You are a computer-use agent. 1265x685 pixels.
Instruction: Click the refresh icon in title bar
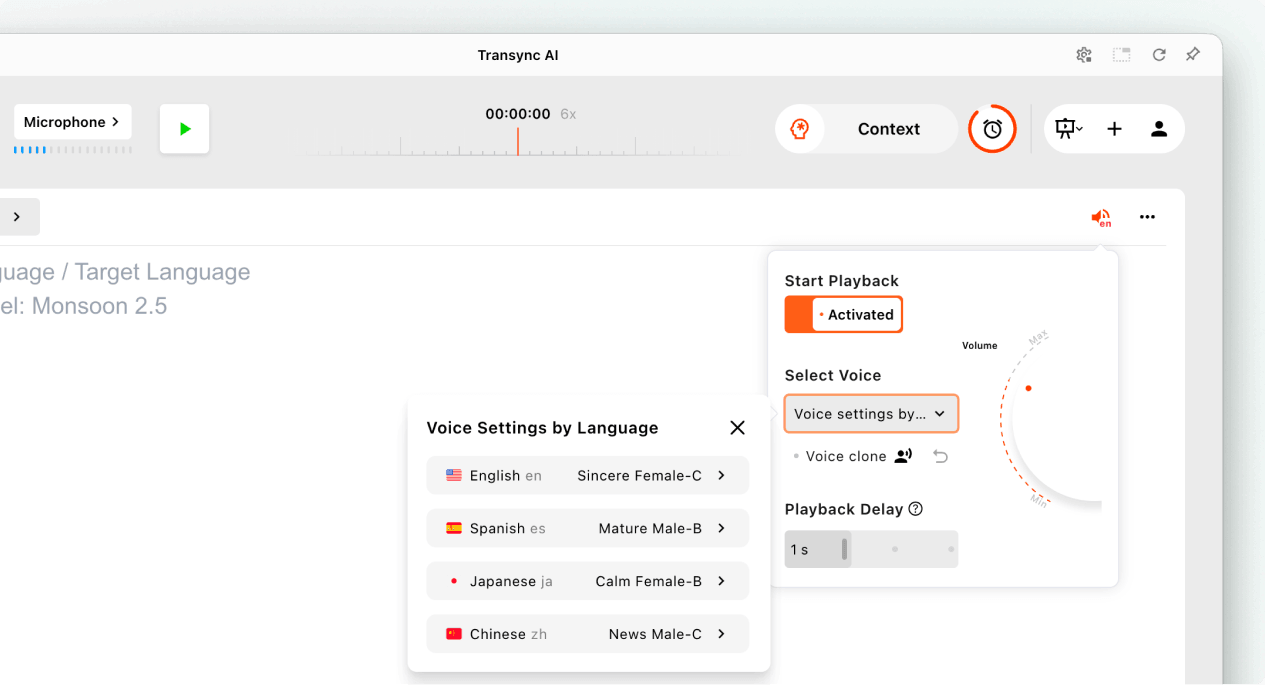(1159, 55)
